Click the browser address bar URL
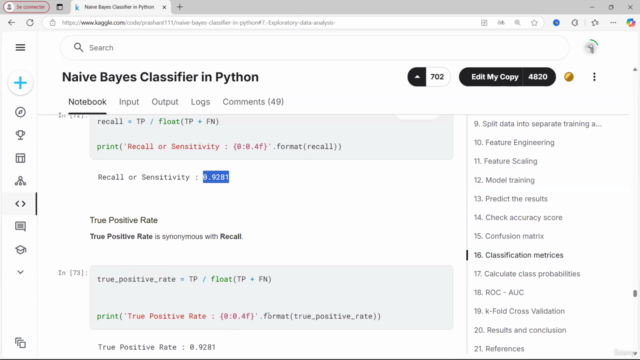The height and width of the screenshot is (360, 640). click(198, 23)
